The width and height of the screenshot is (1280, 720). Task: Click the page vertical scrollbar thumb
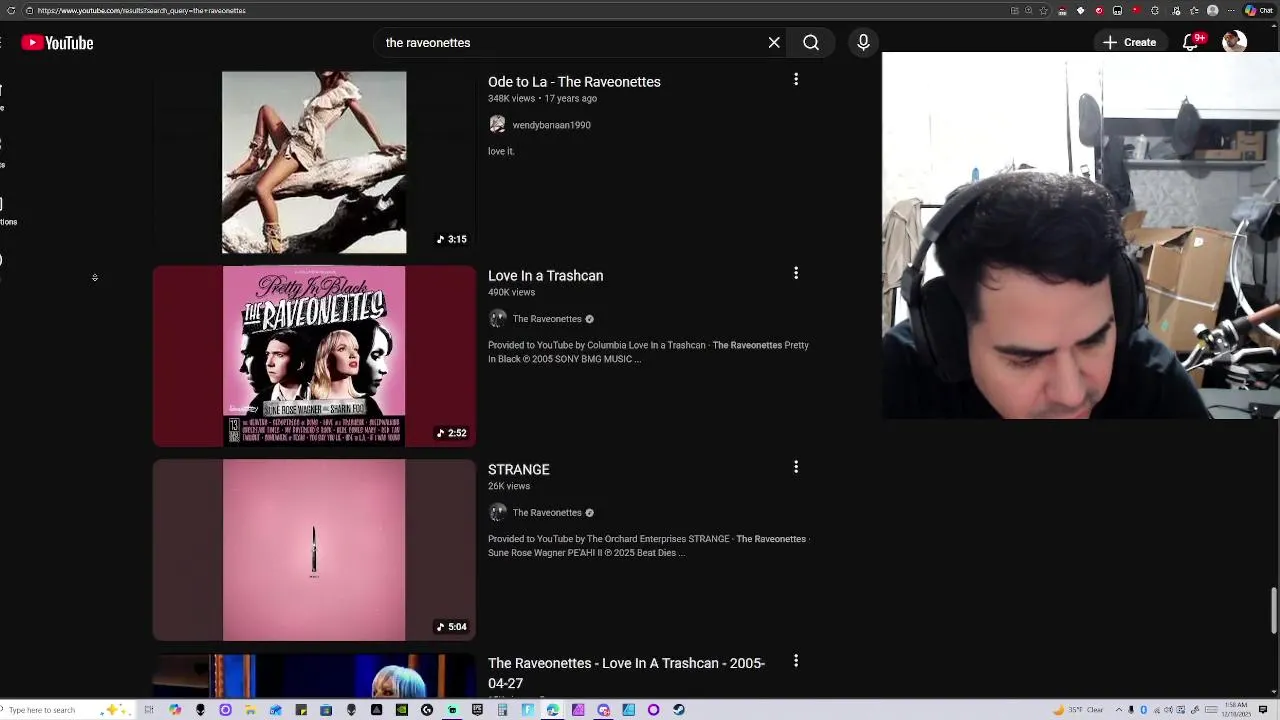1274,611
